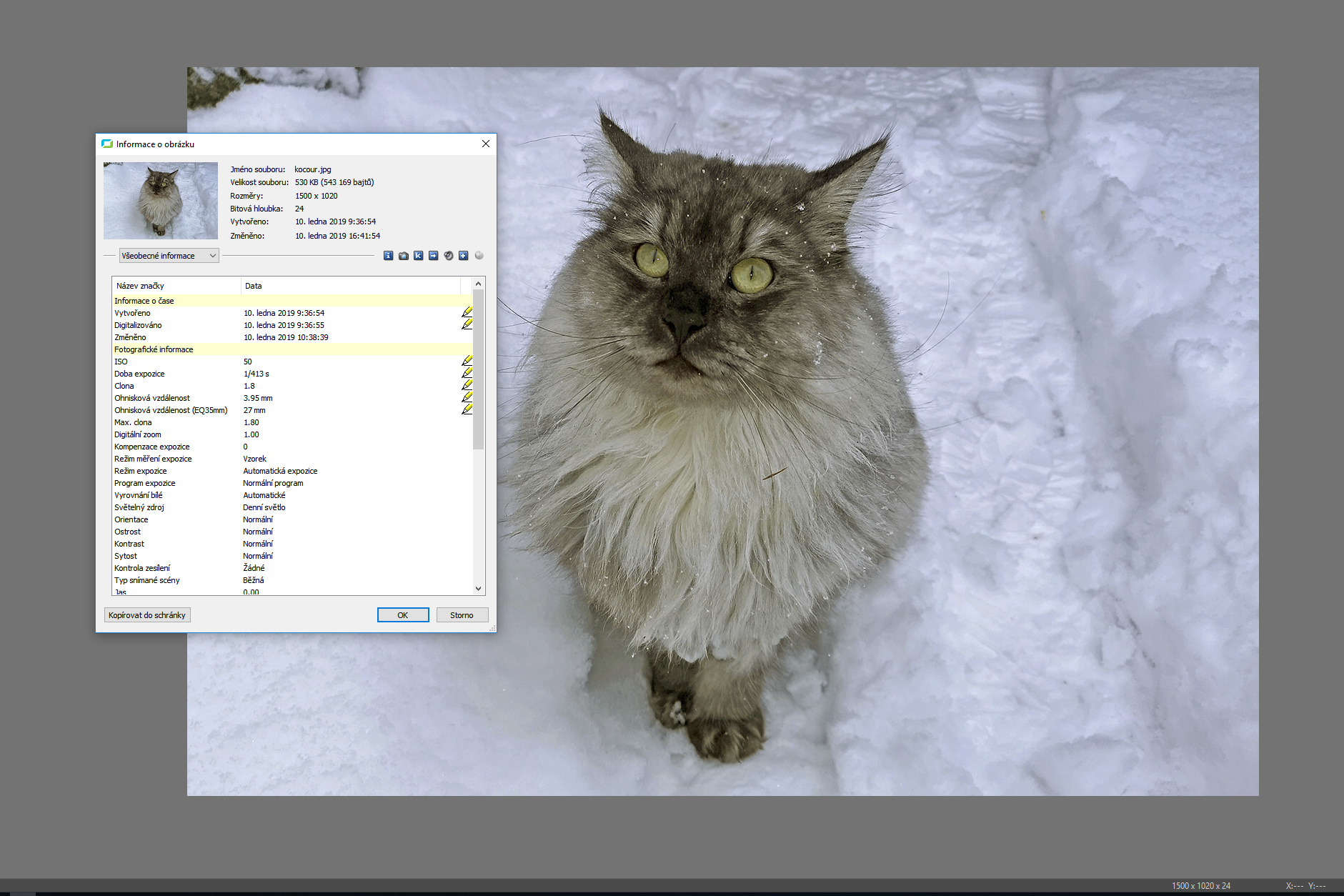
Task: Click the blue 'i' general information icon
Action: pos(388,256)
